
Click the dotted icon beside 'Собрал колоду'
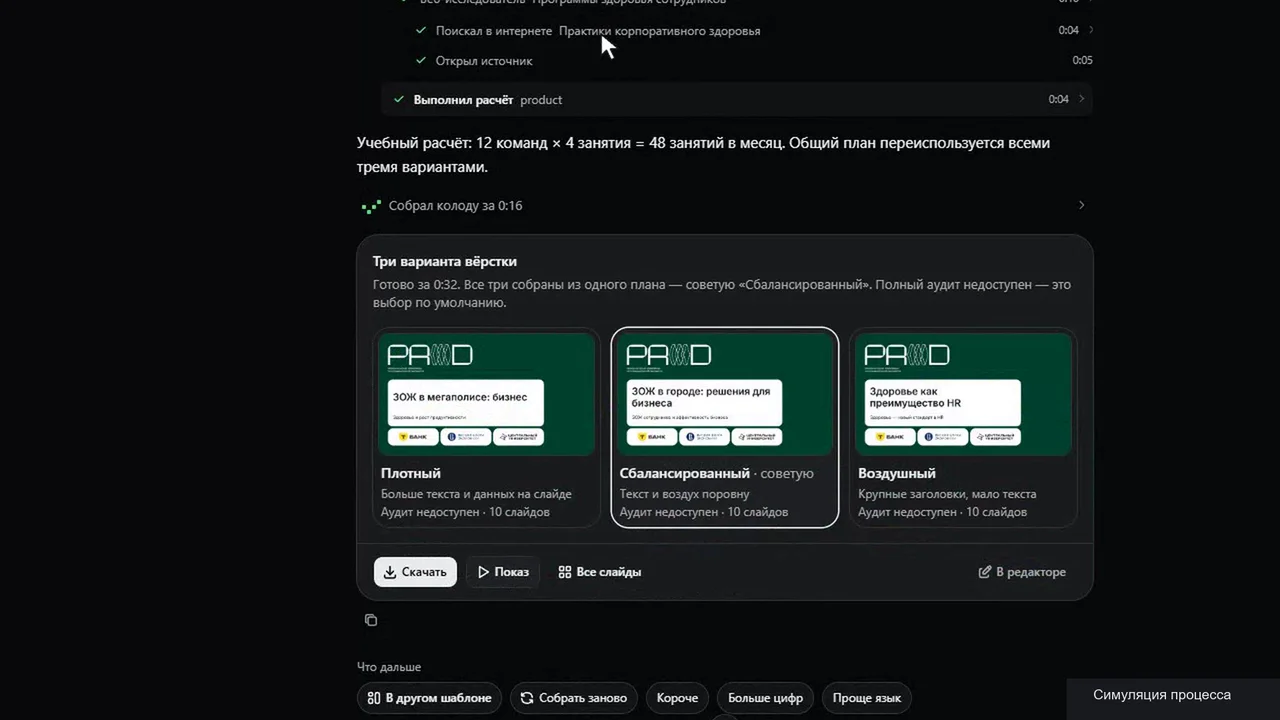(x=371, y=206)
